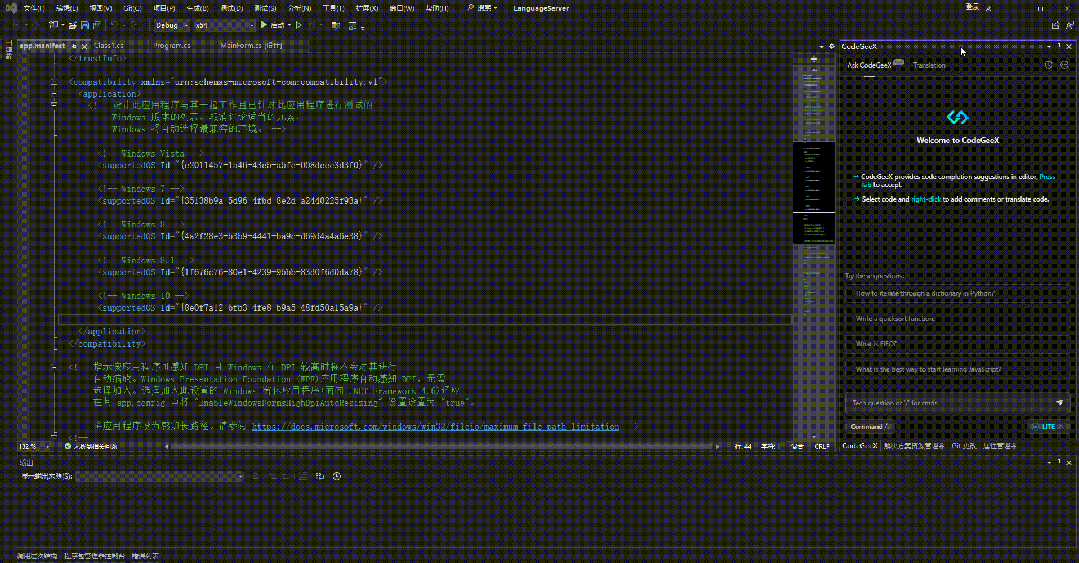The width and height of the screenshot is (1079, 563).
Task: Click Start Without Debugging outline play icon
Action: (299, 25)
